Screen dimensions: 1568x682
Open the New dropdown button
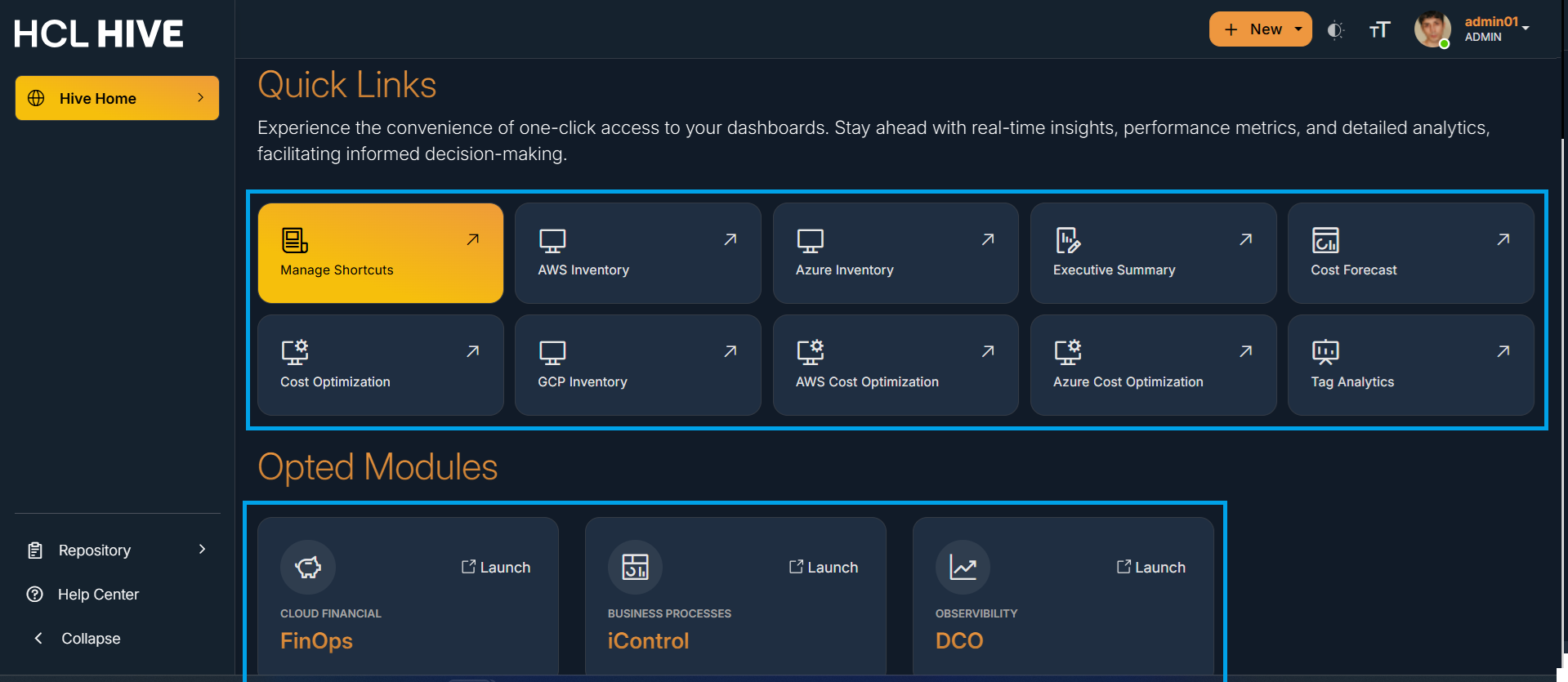click(x=1260, y=29)
